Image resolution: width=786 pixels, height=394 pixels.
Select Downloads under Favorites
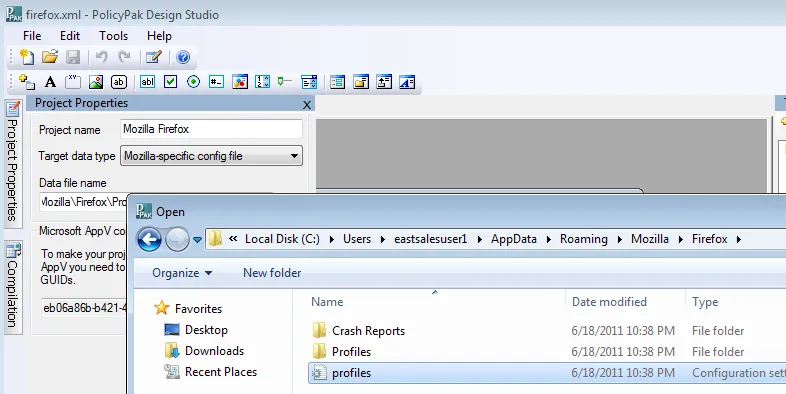tap(205, 350)
